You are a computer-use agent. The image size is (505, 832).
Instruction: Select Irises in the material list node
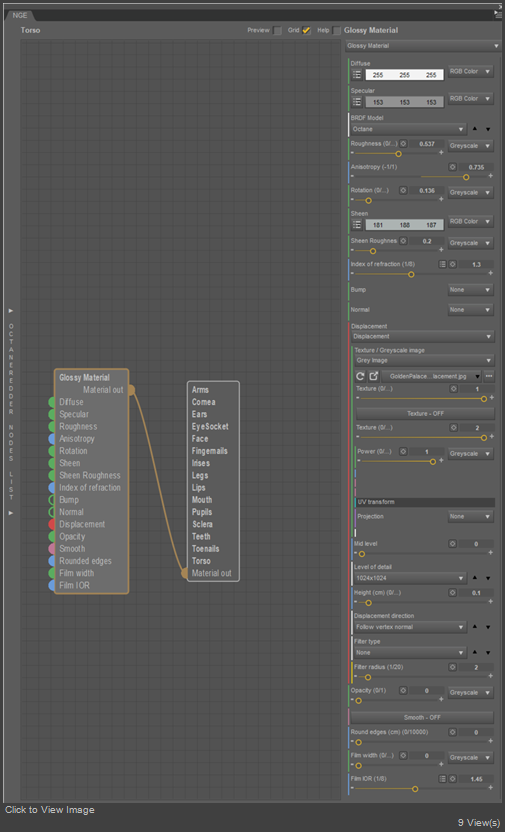click(x=200, y=463)
